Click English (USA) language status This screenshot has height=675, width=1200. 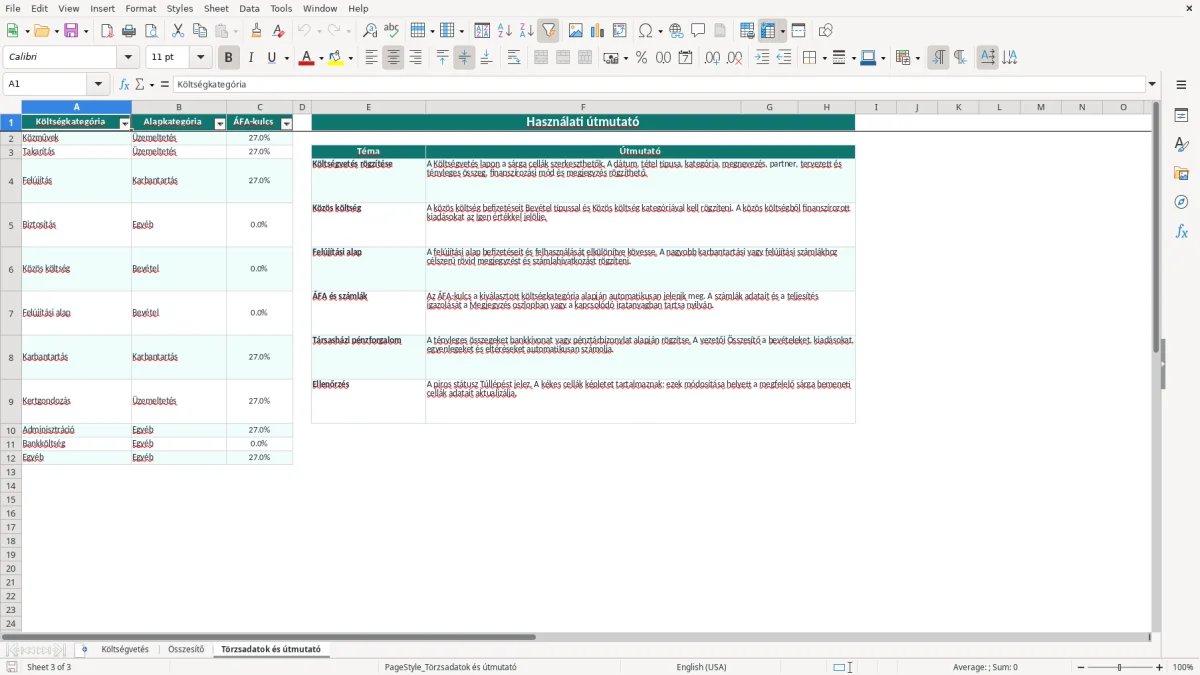702,667
